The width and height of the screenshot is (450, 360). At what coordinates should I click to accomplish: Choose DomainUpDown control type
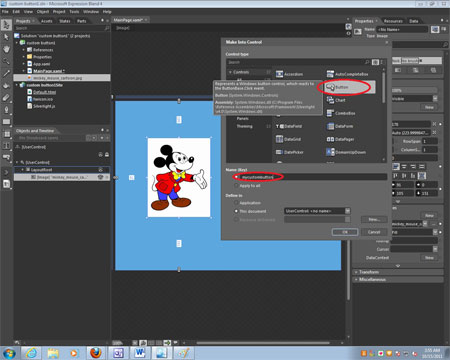point(346,152)
